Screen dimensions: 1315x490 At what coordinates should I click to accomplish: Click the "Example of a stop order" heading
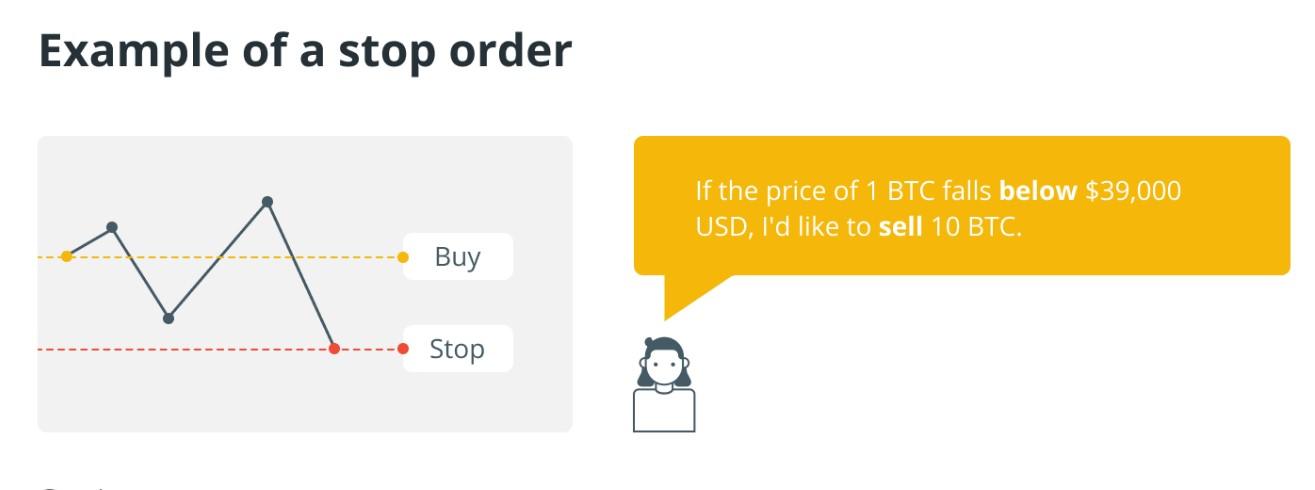305,51
